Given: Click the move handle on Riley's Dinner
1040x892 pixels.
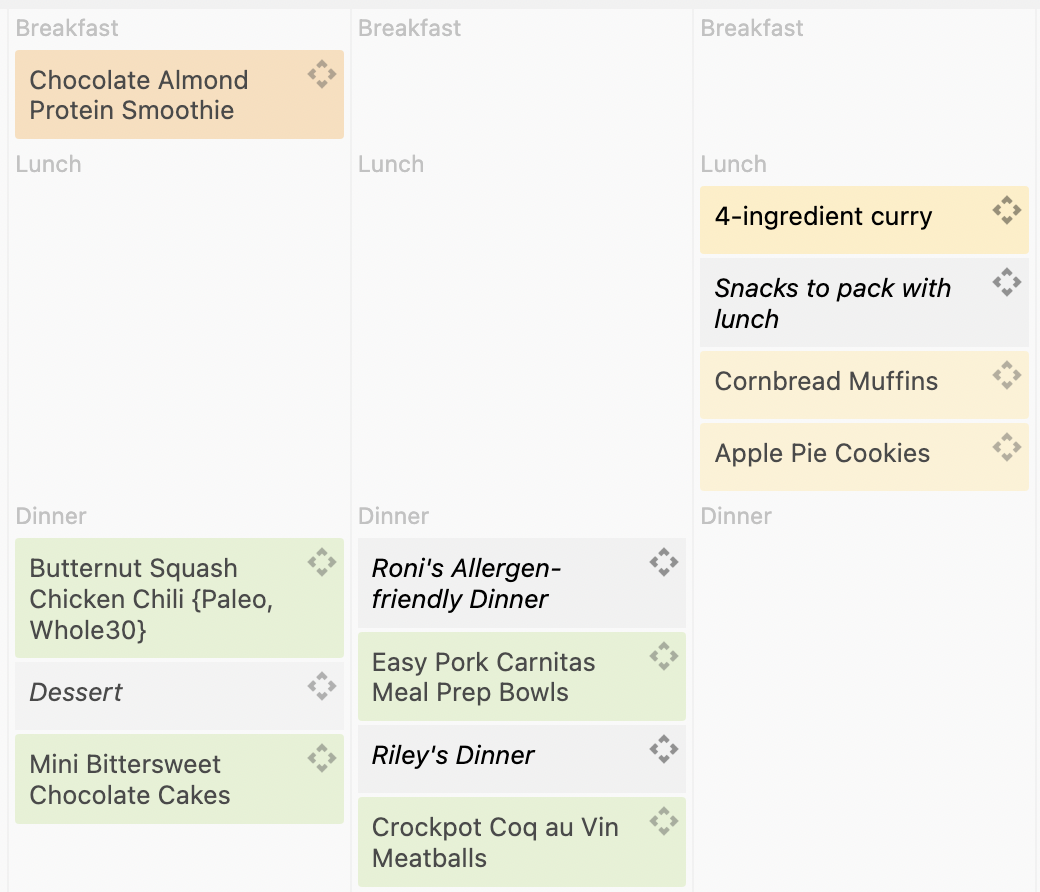Looking at the screenshot, I should click(664, 749).
